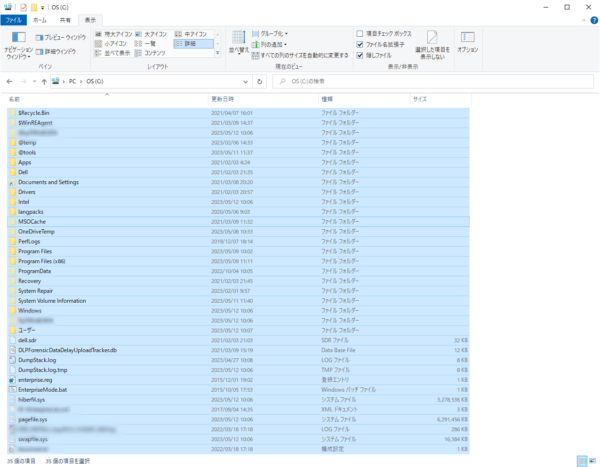Refresh the folder view

click(259, 82)
